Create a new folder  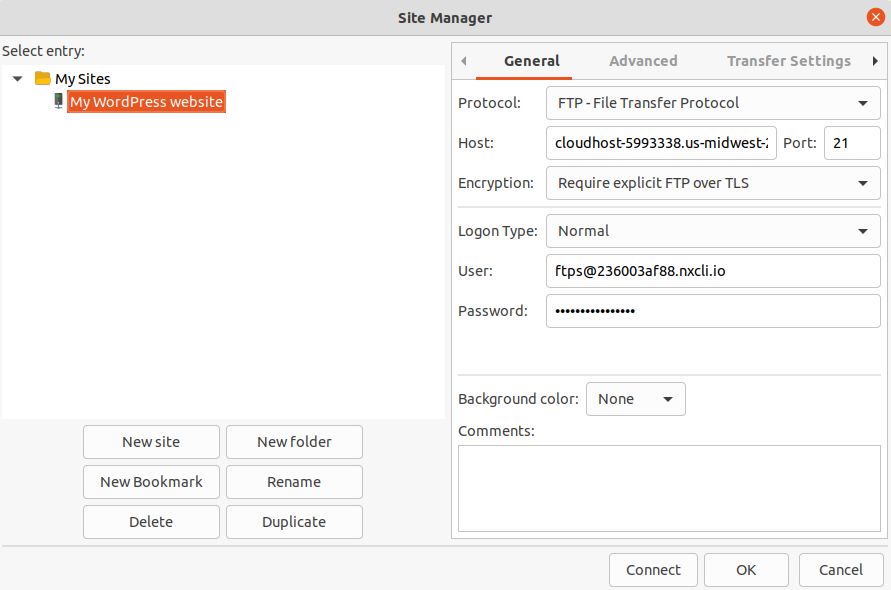click(294, 442)
